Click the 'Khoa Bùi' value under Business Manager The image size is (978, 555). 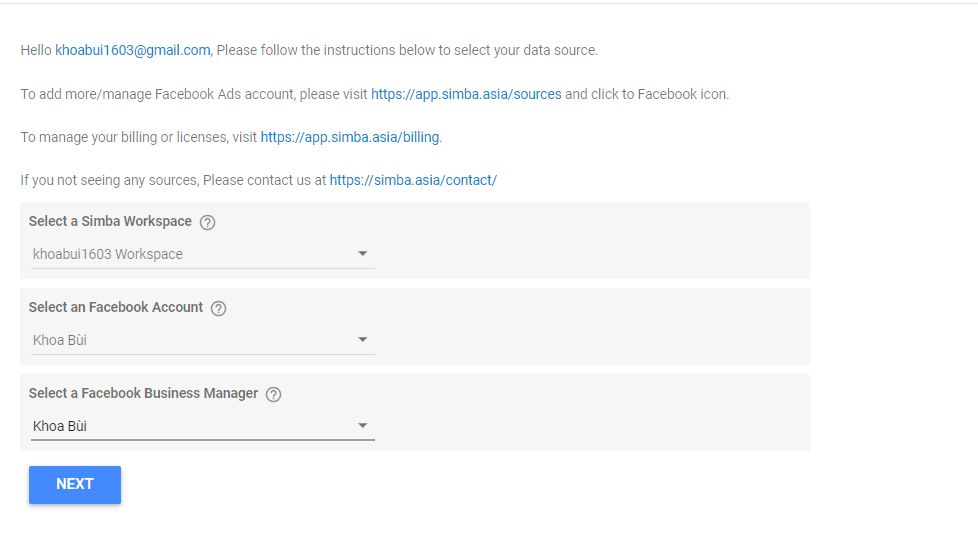[60, 426]
